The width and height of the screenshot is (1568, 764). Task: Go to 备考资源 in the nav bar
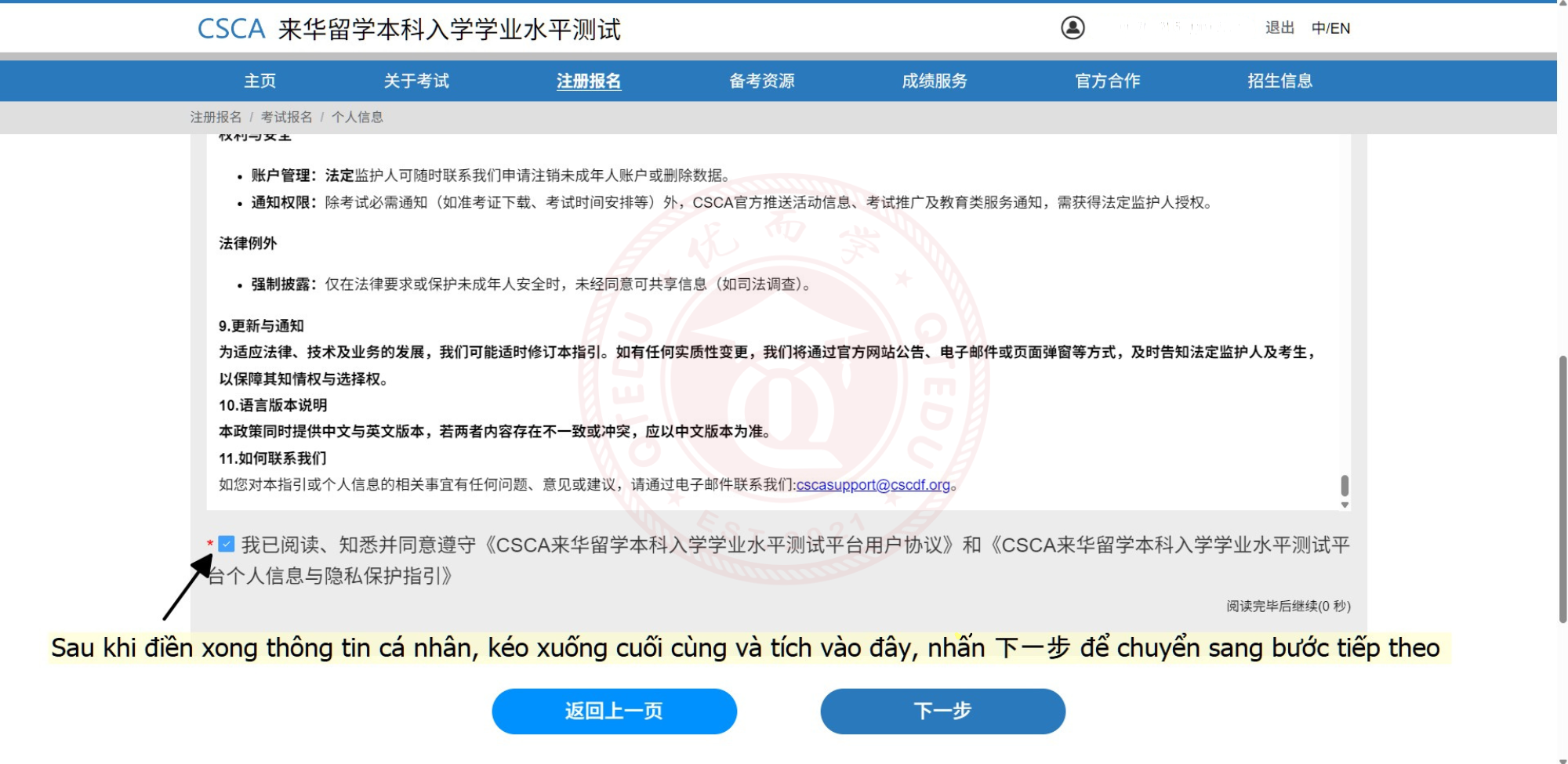[761, 81]
